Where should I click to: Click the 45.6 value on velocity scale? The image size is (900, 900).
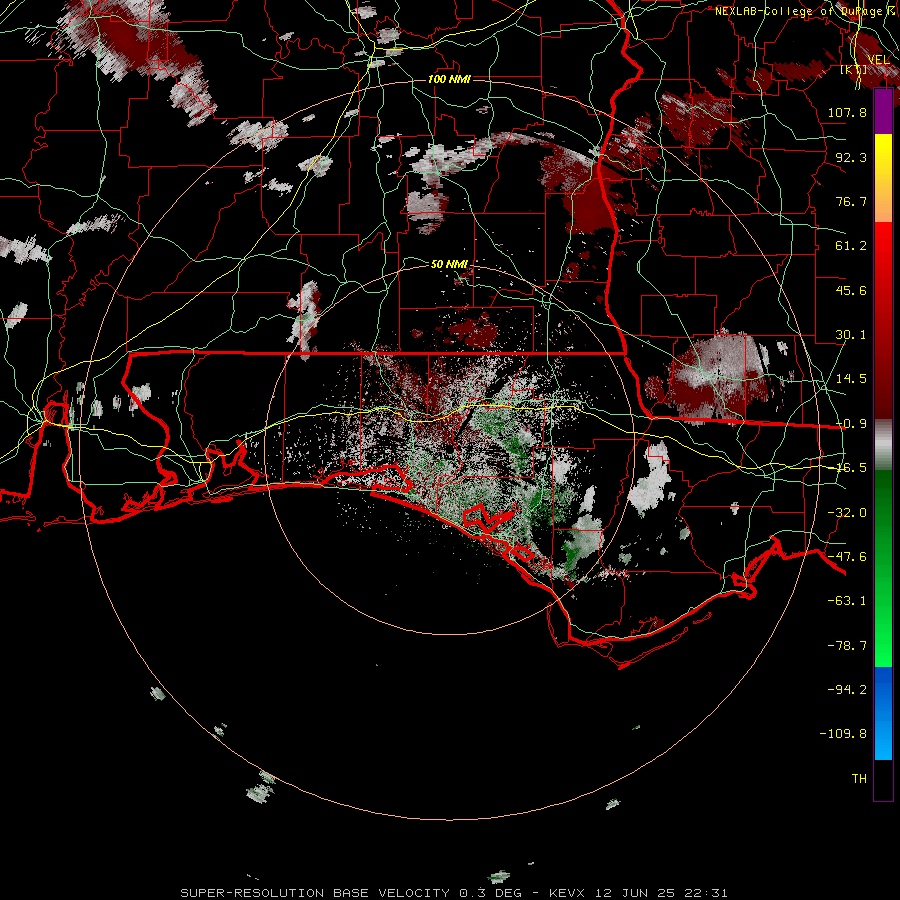[x=851, y=290]
